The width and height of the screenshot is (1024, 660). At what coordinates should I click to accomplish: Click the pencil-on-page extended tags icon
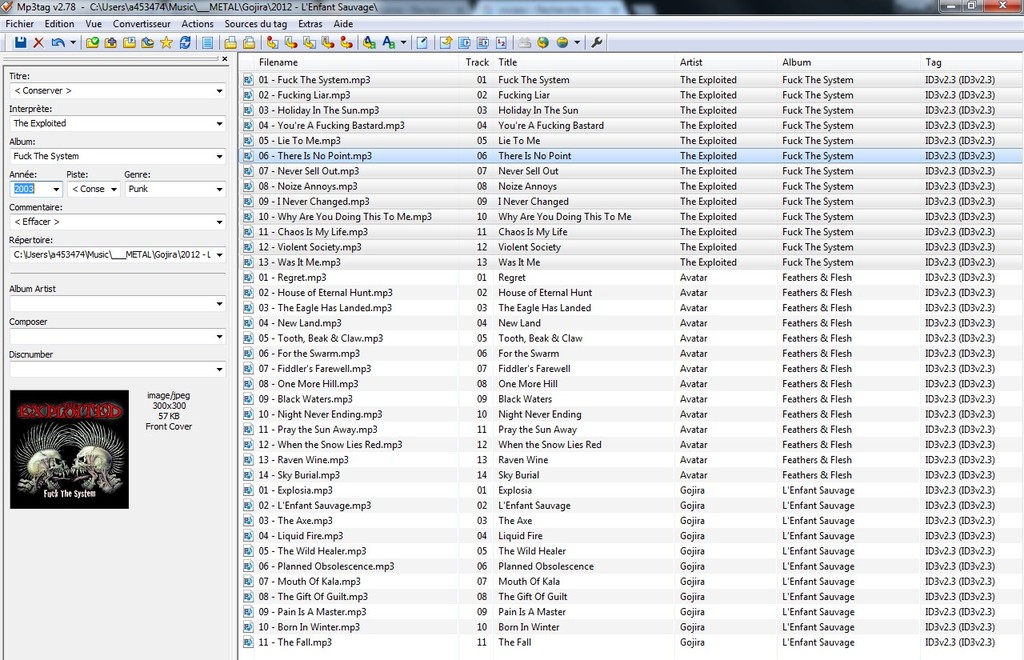(x=422, y=42)
